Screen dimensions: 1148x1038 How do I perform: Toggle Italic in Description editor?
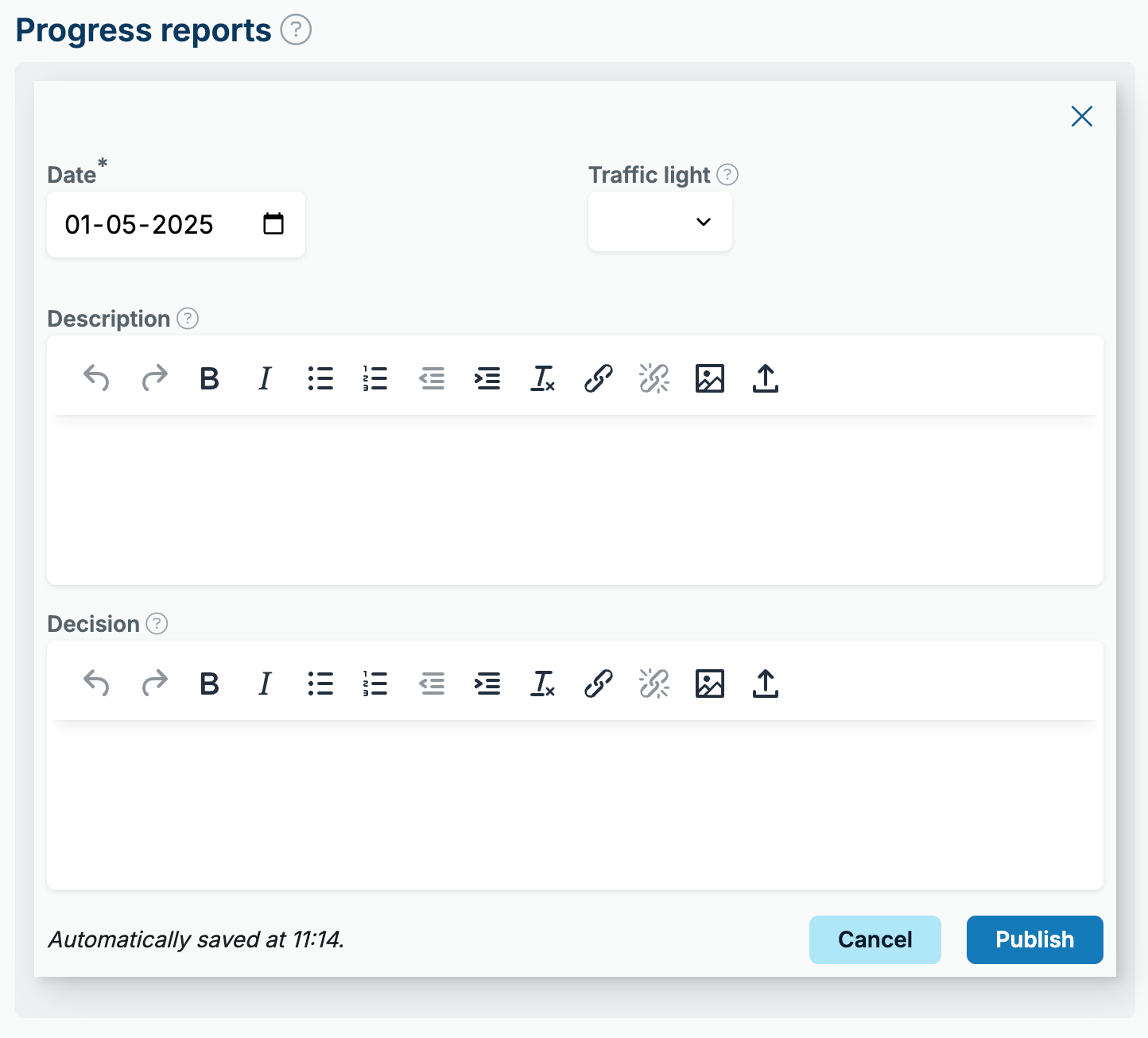click(x=265, y=378)
